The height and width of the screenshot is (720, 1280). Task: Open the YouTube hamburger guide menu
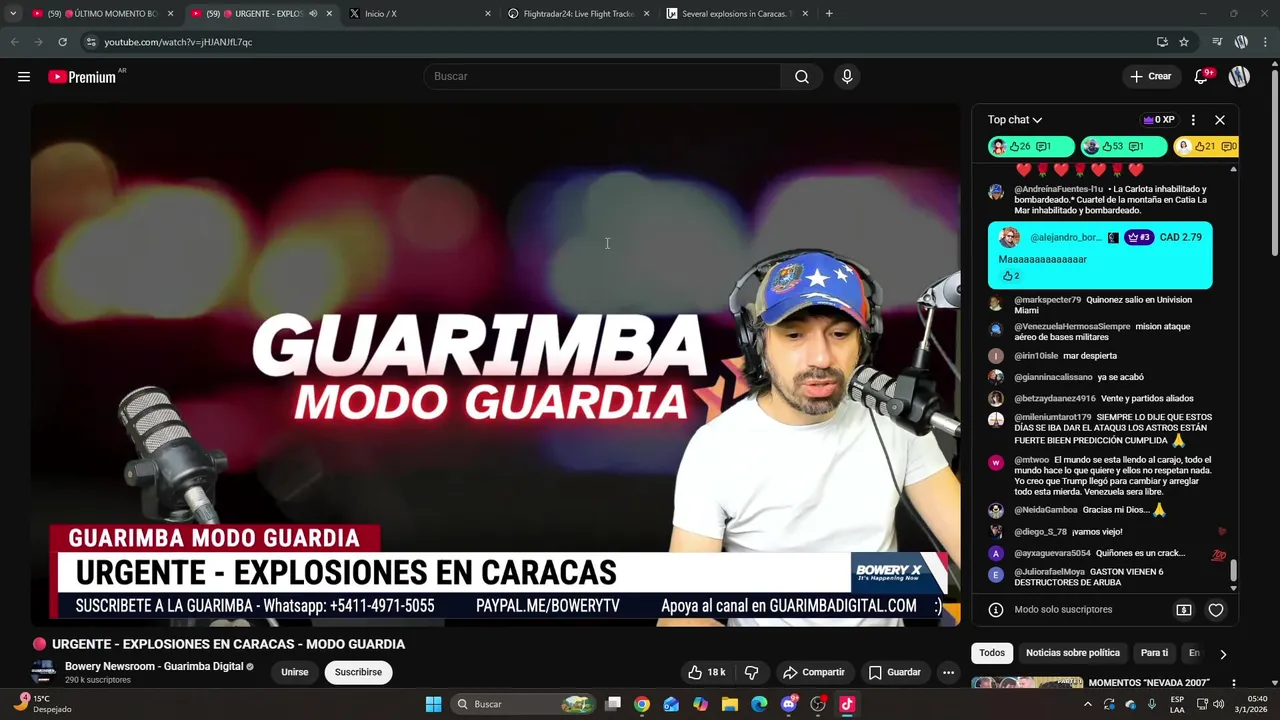(24, 76)
